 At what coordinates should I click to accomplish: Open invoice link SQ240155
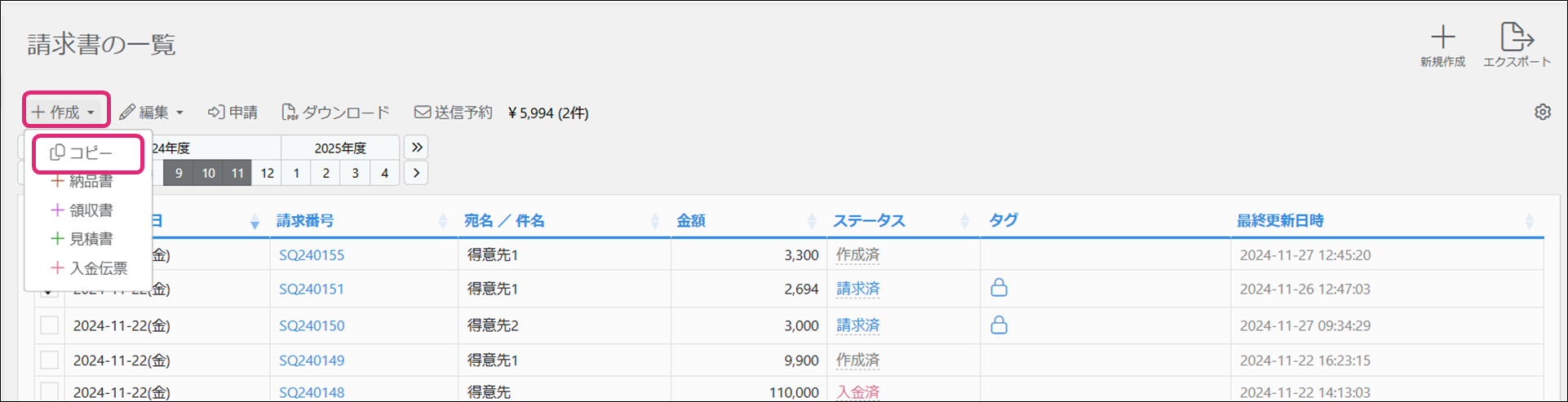[312, 255]
